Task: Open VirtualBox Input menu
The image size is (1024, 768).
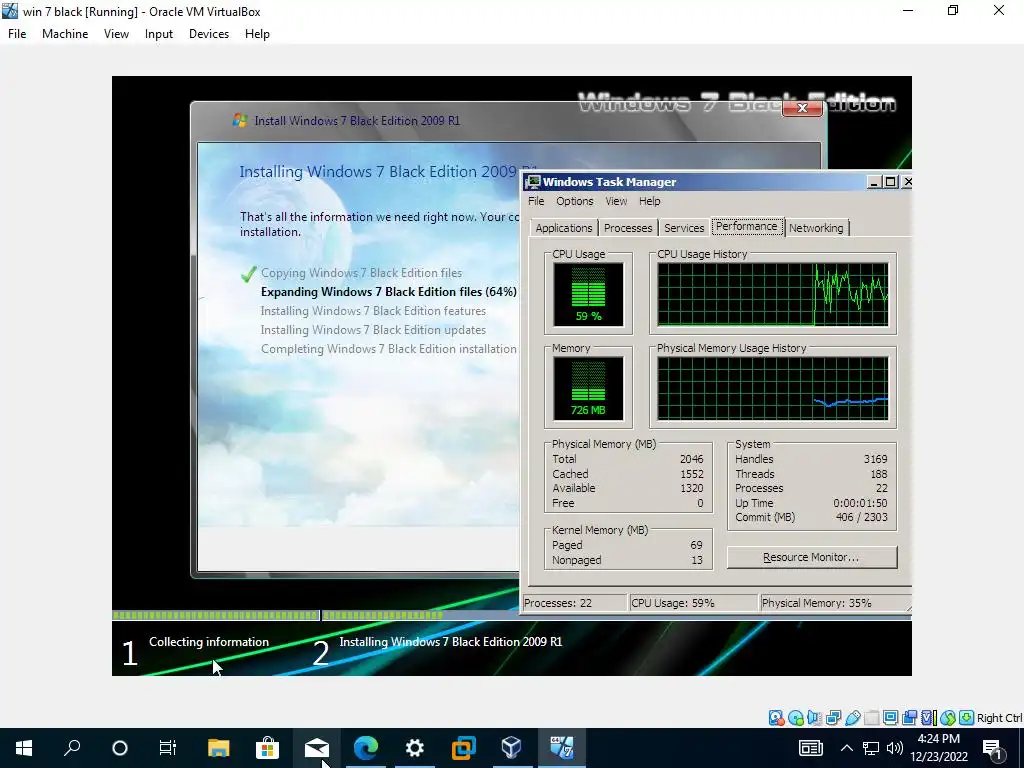Action: [x=159, y=34]
